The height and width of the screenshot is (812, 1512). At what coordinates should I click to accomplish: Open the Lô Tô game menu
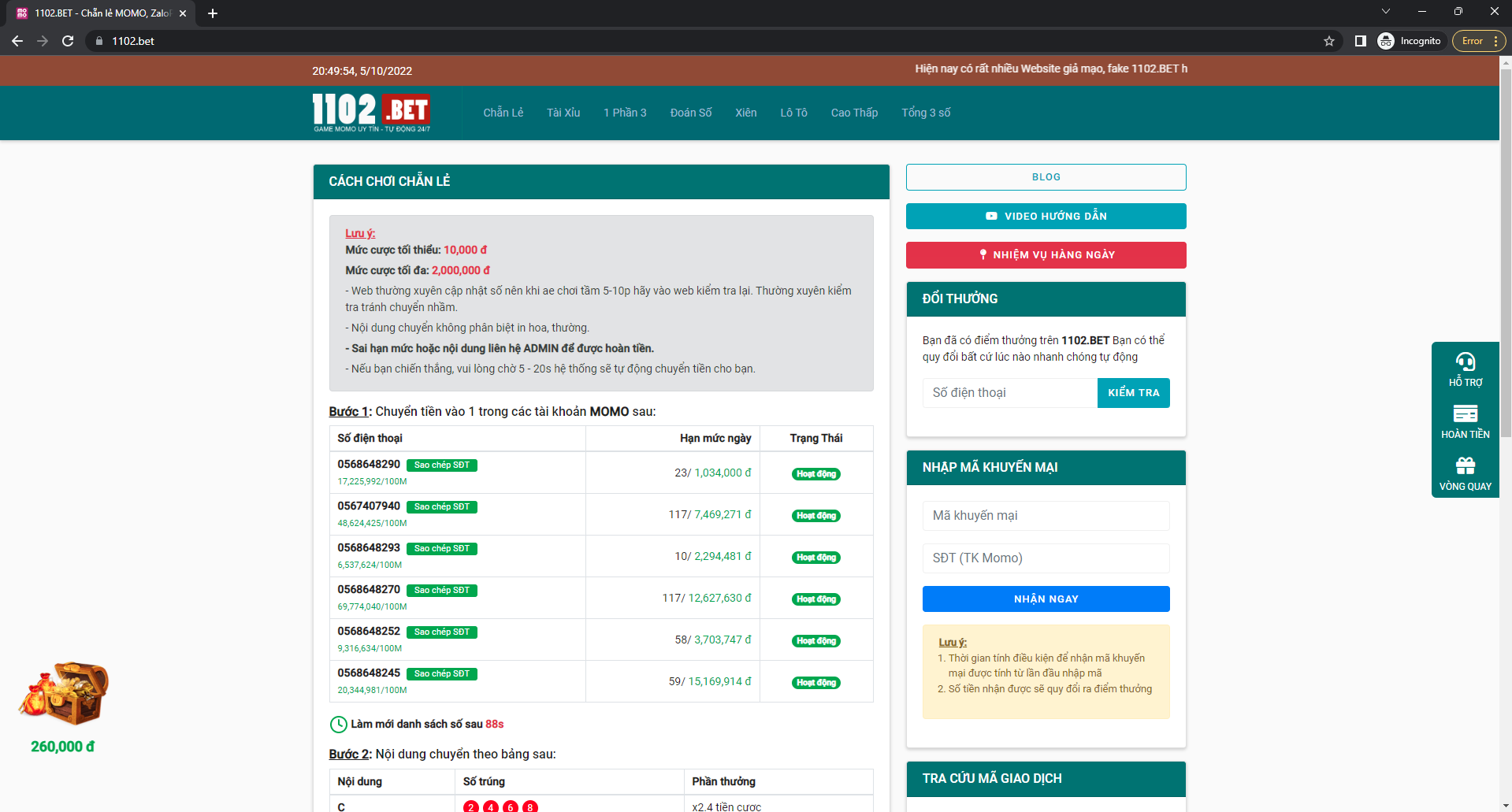tap(794, 113)
